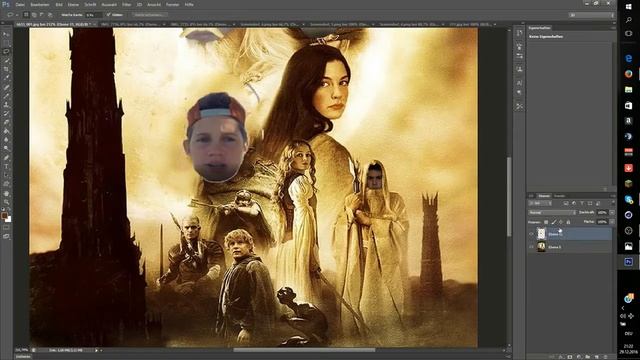The image size is (640, 360).
Task: Click the Weiche Kante feather field
Action: coord(93,15)
